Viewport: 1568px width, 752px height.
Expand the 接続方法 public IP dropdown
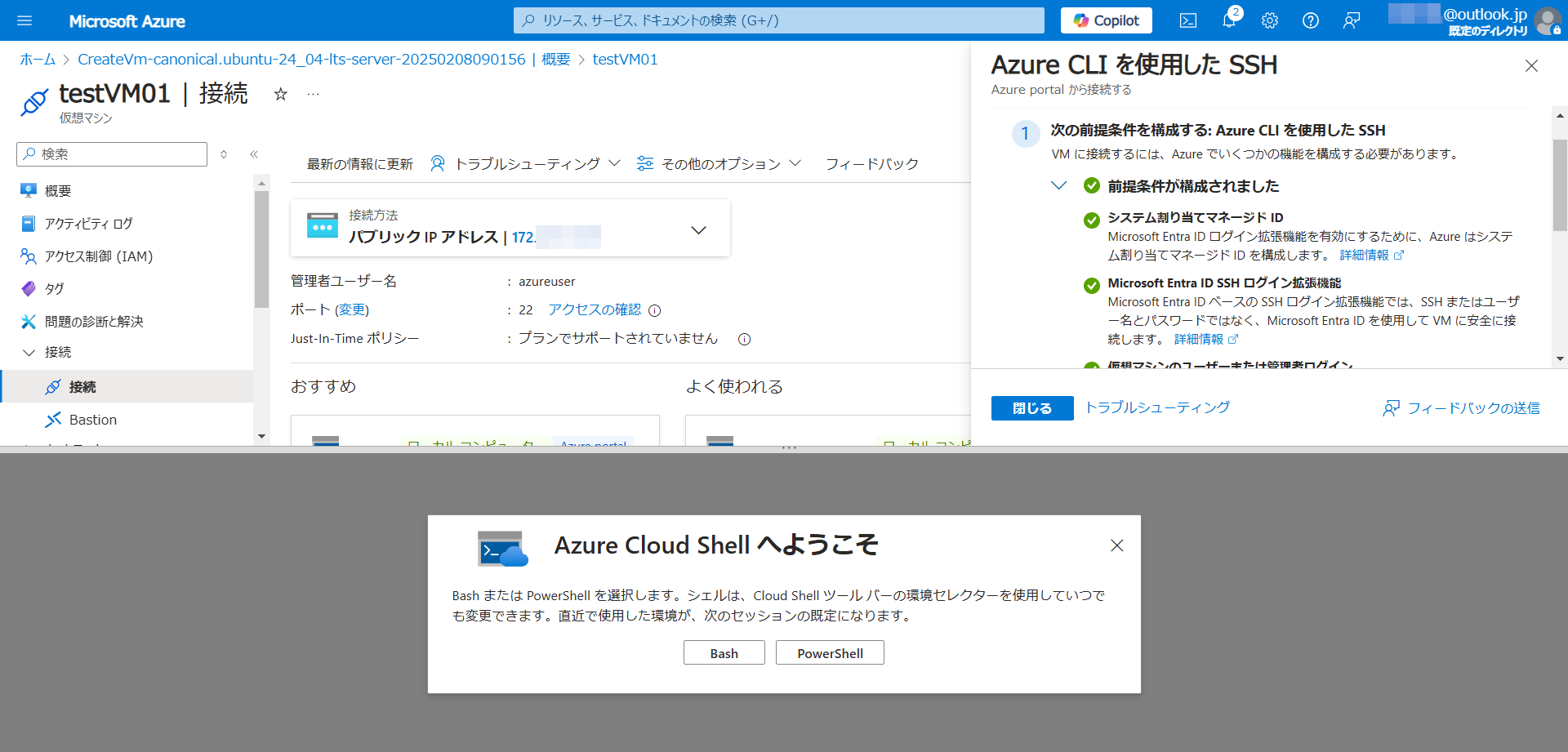pos(698,230)
